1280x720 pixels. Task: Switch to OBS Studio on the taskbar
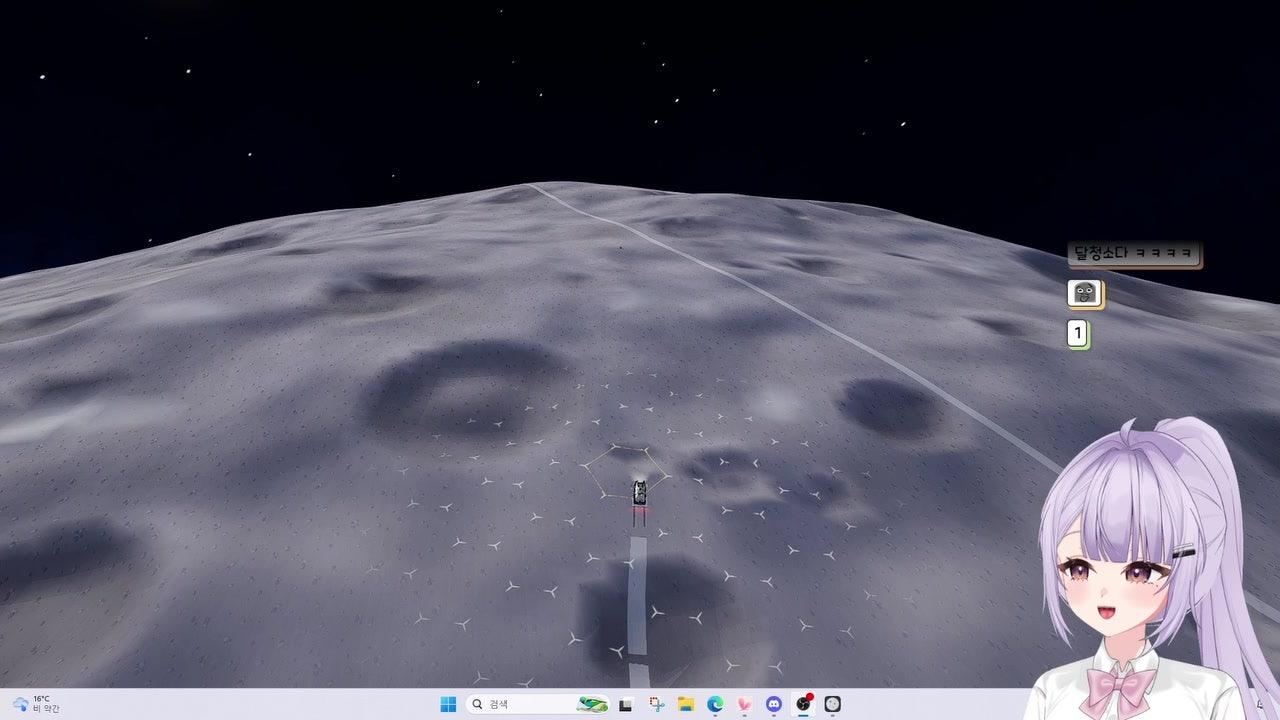[803, 704]
